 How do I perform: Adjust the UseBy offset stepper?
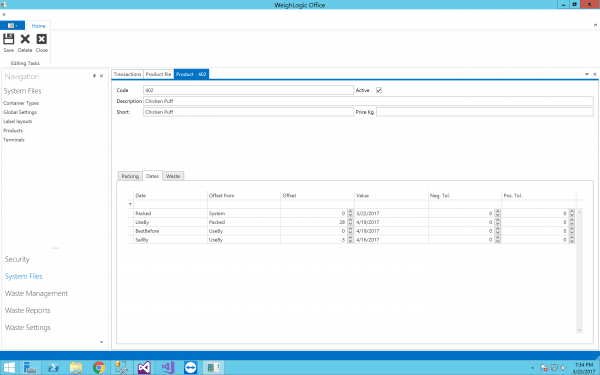click(x=350, y=222)
